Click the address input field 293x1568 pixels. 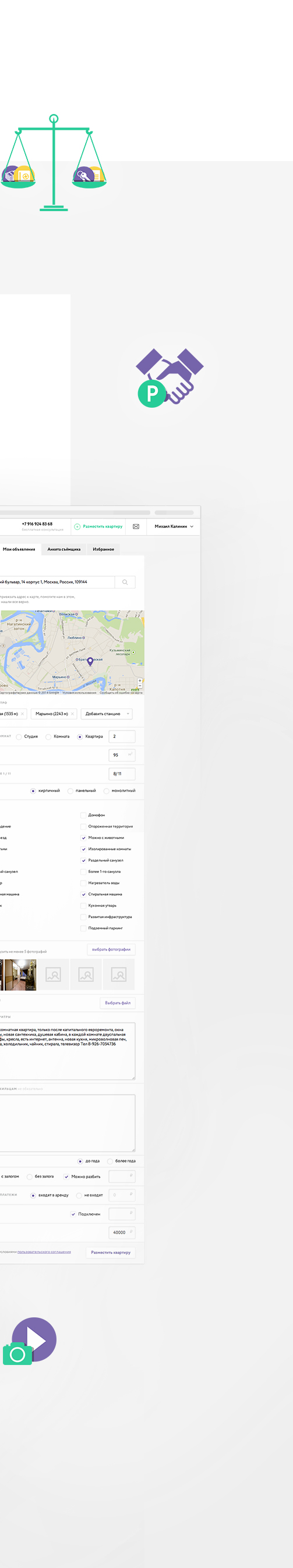57,583
